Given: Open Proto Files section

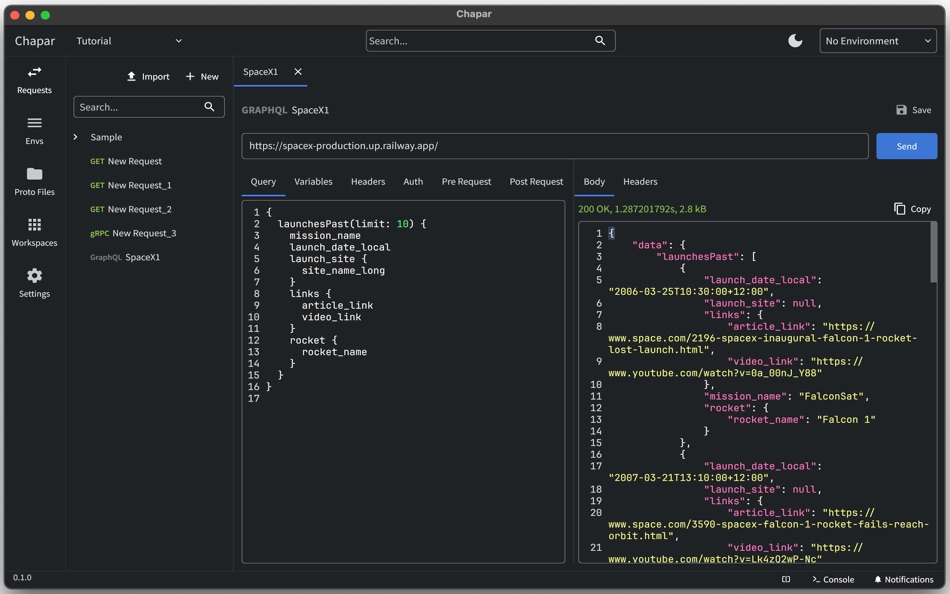Looking at the screenshot, I should (x=34, y=182).
